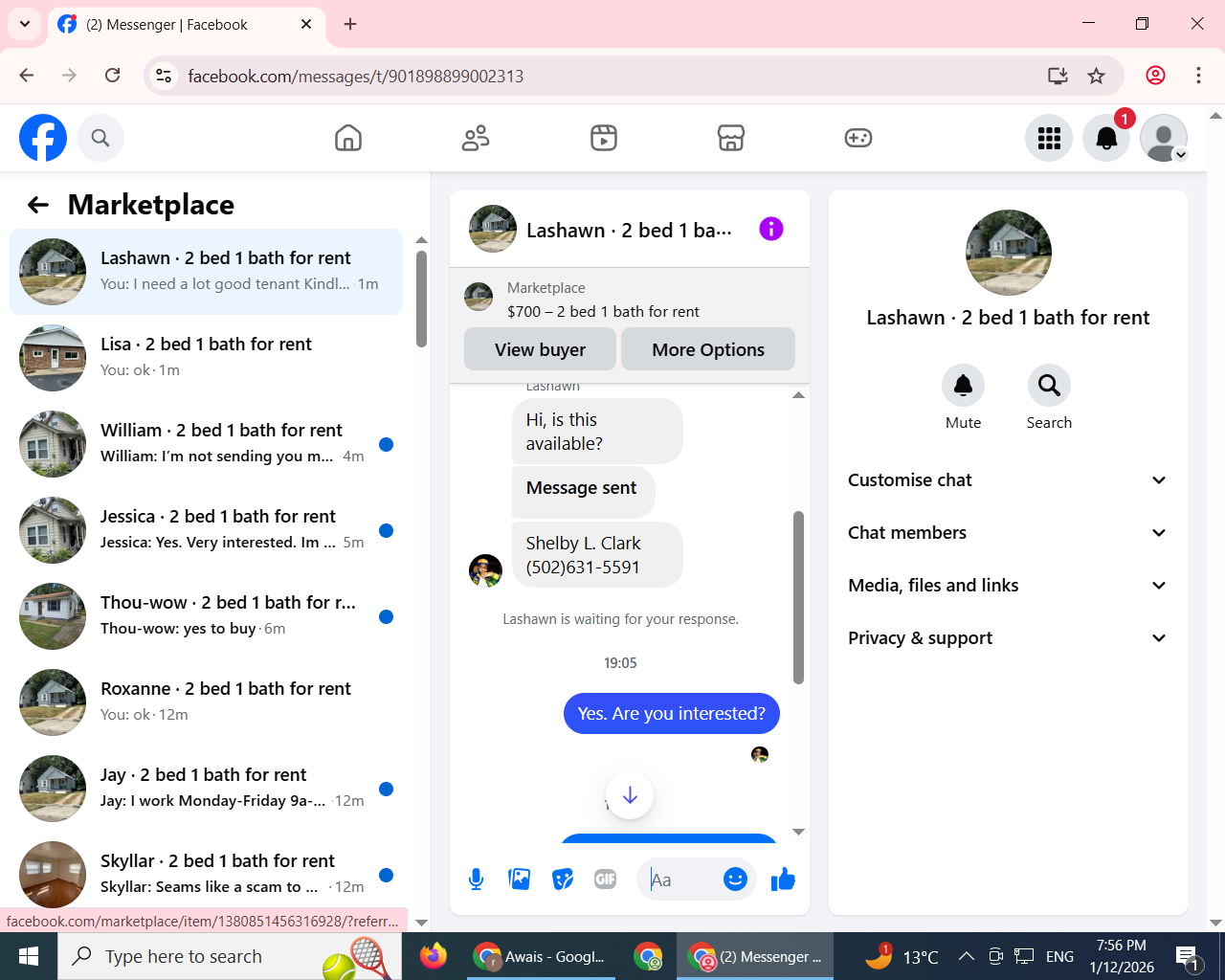Reload the page with browser refresh icon
Viewport: 1225px width, 980px height.
[112, 76]
